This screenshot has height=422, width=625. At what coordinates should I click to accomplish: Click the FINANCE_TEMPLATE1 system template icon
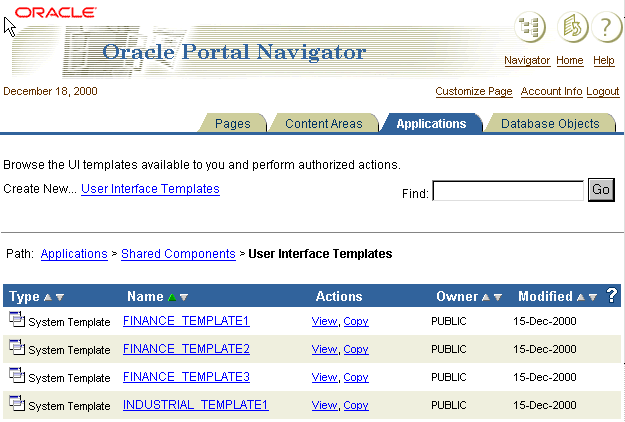point(16,320)
